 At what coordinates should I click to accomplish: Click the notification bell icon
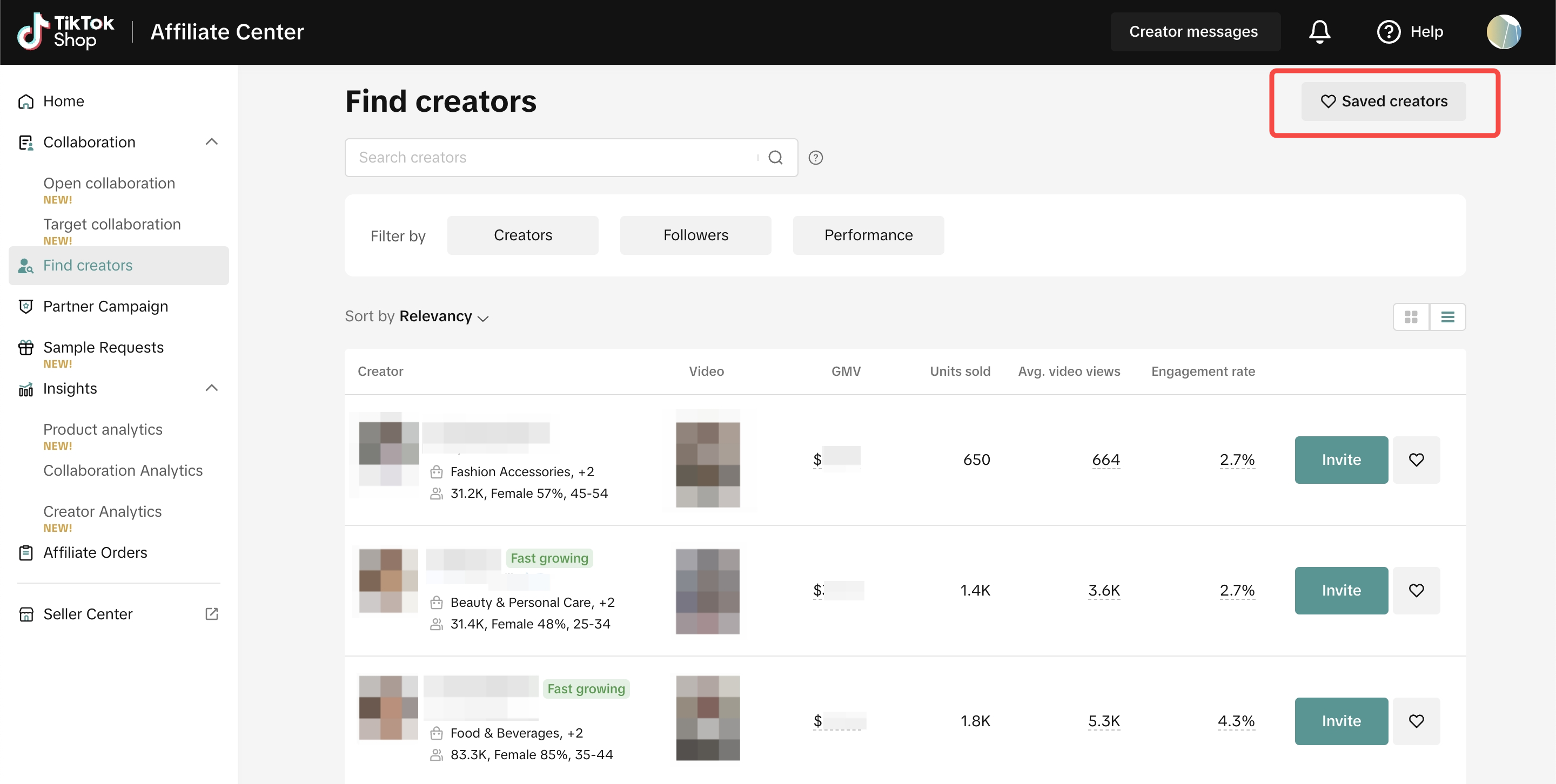click(1319, 31)
